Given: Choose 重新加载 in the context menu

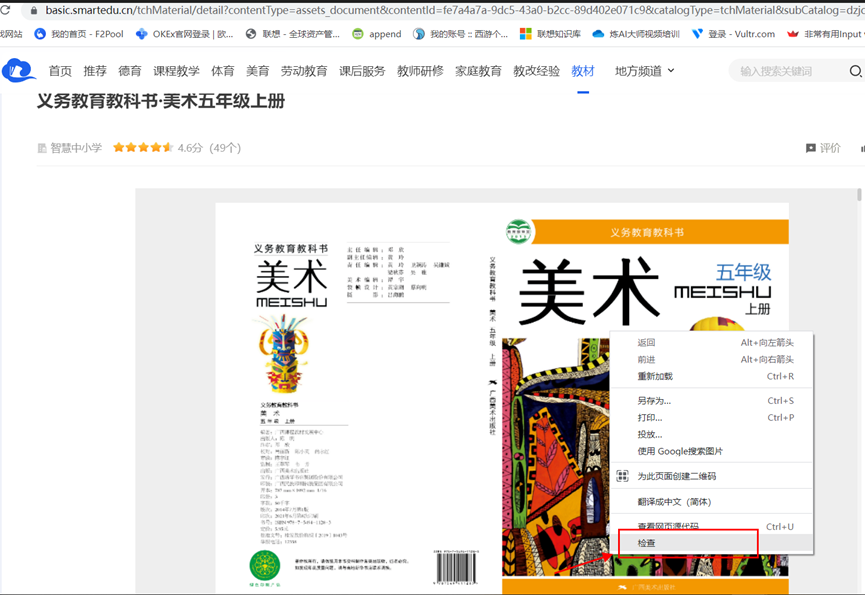Looking at the screenshot, I should pyautogui.click(x=712, y=376).
